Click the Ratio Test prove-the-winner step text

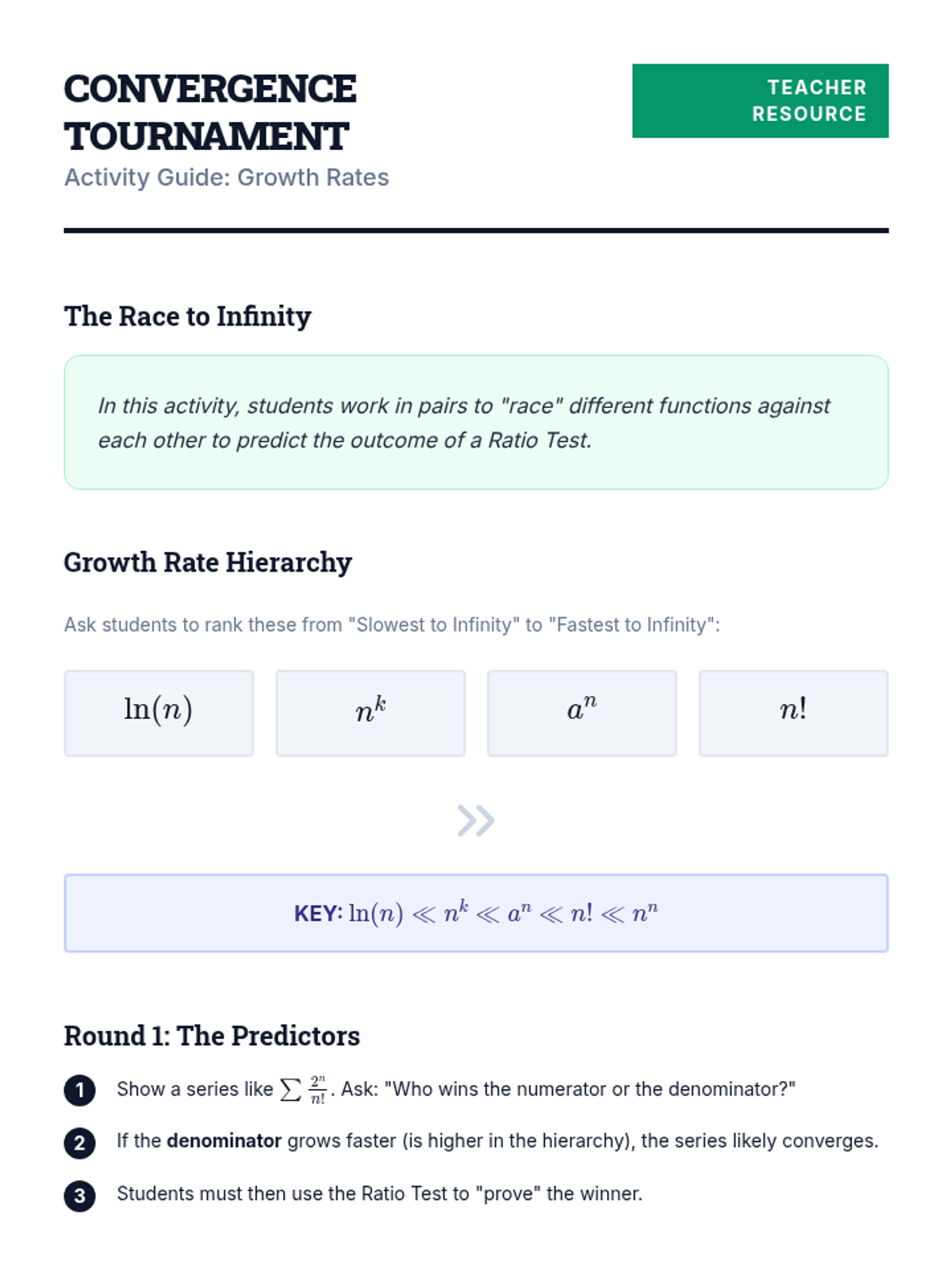click(x=379, y=1194)
